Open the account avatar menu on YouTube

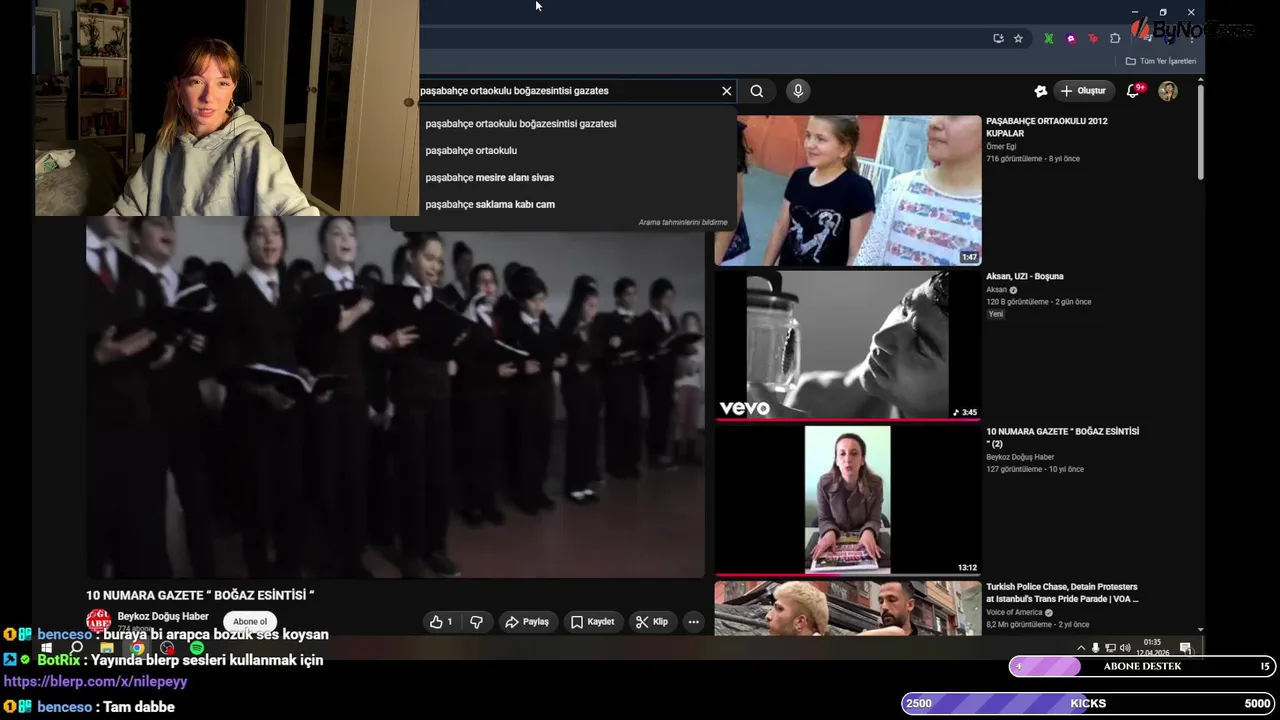pos(1168,91)
